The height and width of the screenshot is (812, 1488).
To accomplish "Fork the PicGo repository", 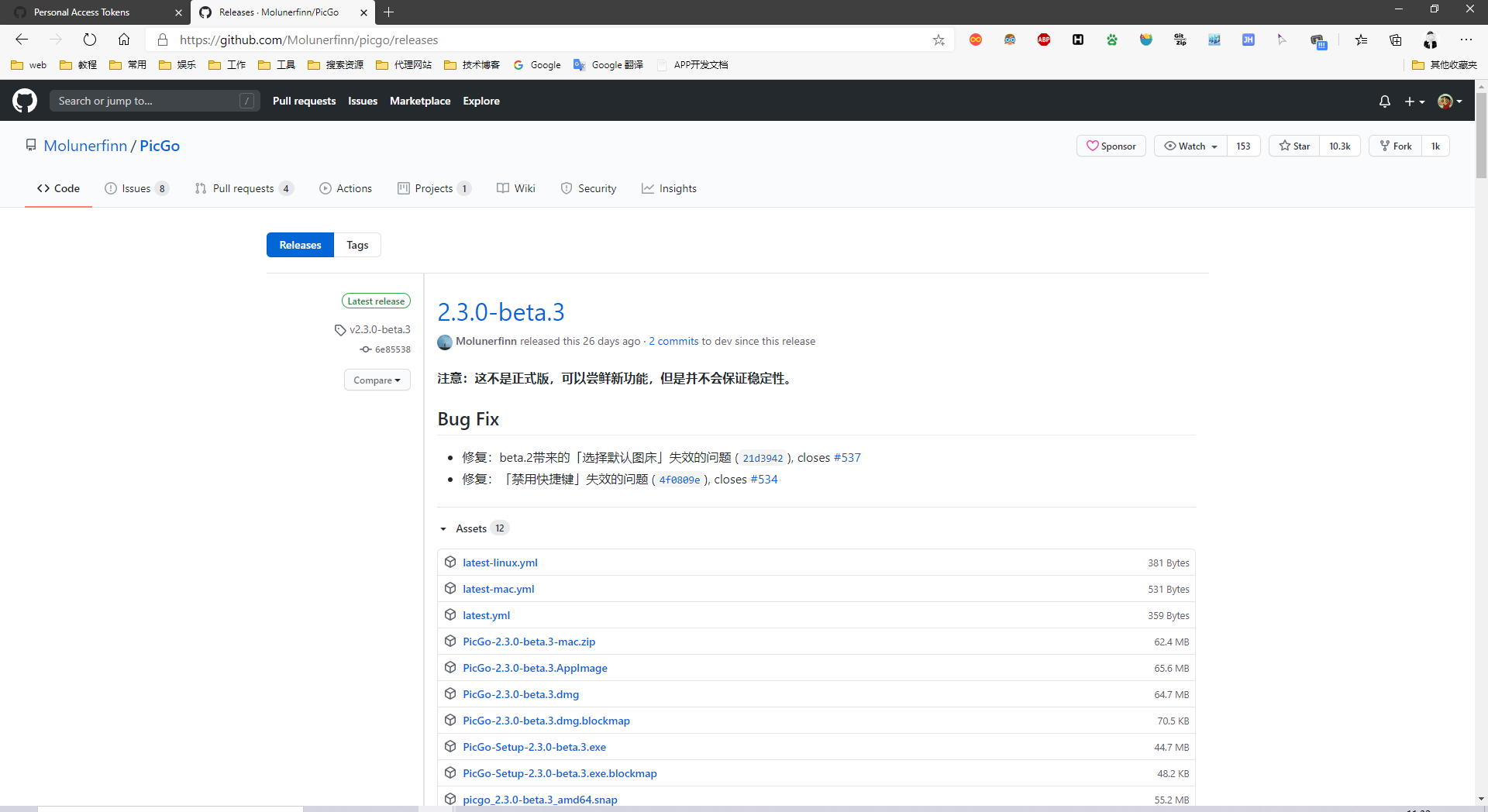I will click(x=1396, y=146).
